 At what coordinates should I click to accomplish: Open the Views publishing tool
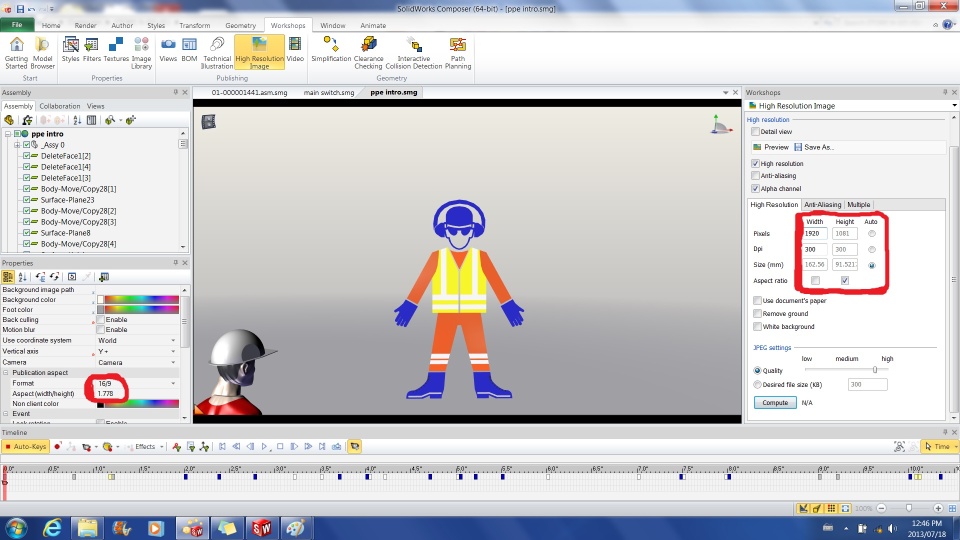point(168,50)
